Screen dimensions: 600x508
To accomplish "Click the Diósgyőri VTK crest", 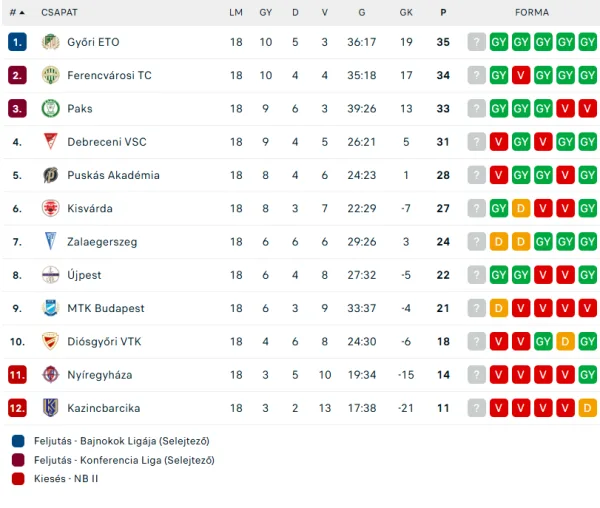I will tap(50, 341).
